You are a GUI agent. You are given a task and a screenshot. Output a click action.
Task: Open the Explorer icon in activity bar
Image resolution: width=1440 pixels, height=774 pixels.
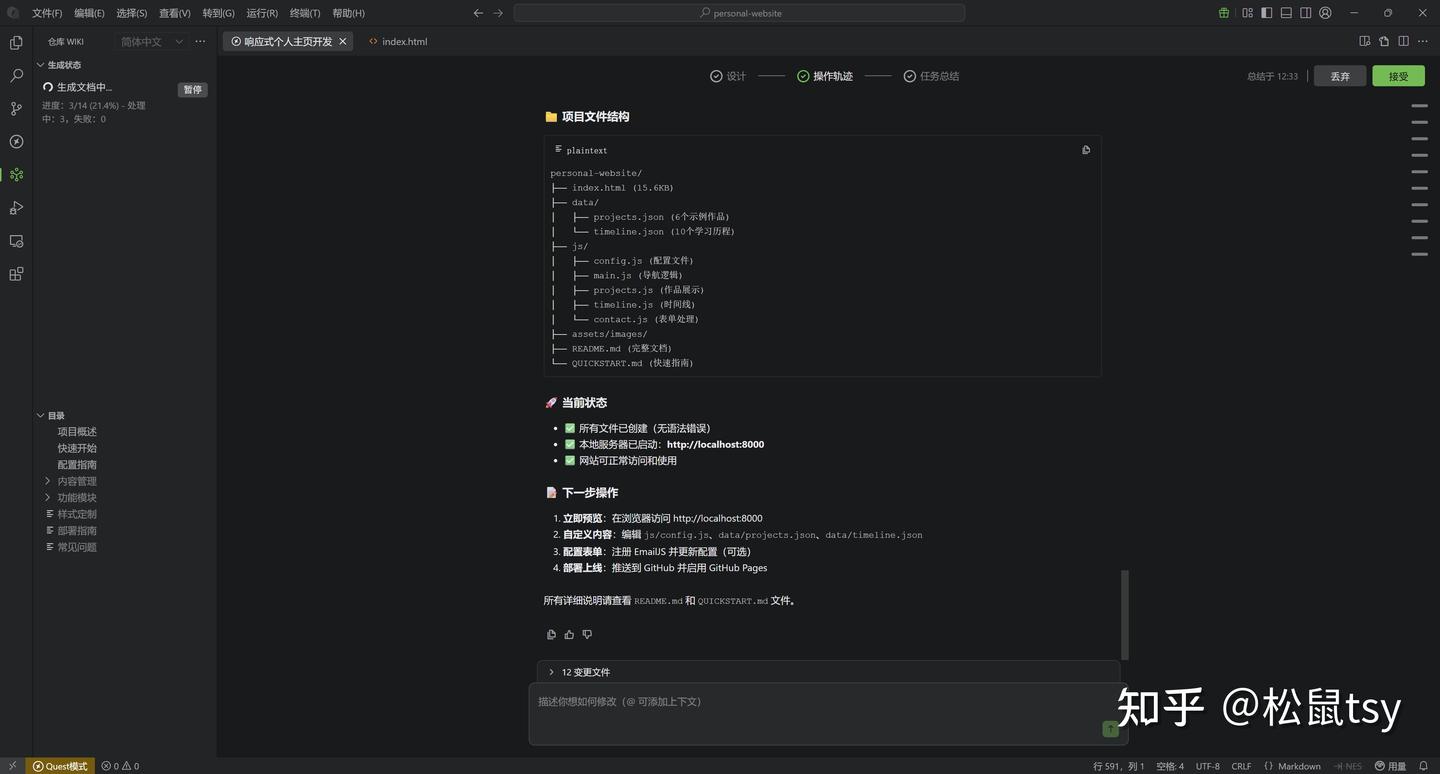15,43
